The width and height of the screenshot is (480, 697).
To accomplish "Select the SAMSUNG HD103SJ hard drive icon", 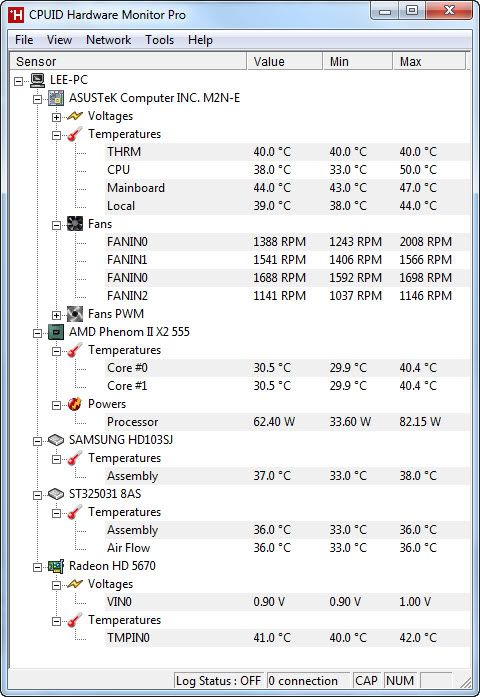I will point(56,440).
